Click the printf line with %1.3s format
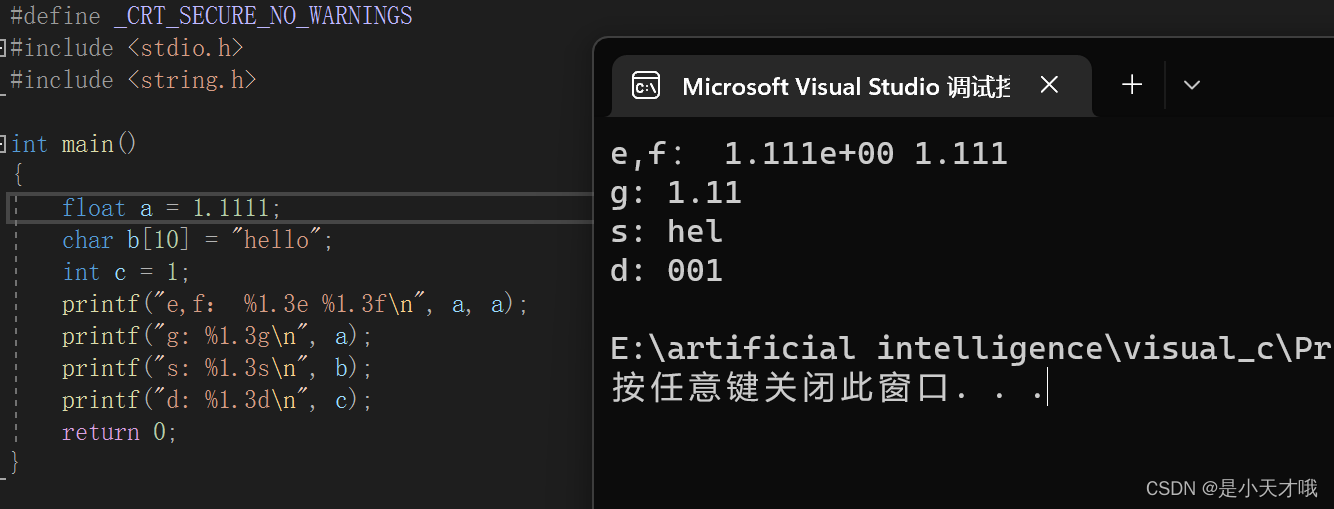Screen dimensions: 1334x509 (216, 368)
